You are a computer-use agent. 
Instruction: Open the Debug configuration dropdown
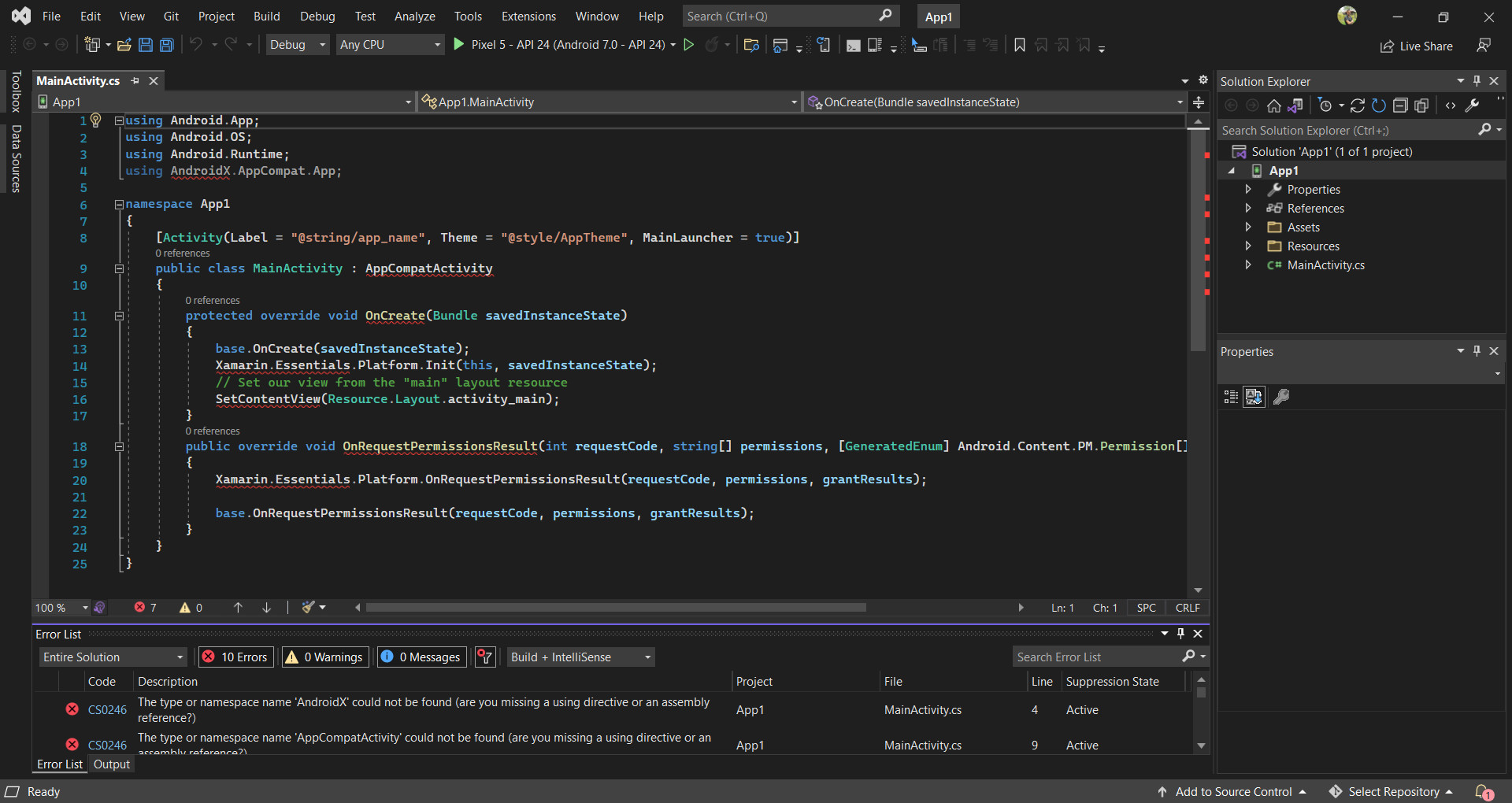(x=298, y=45)
